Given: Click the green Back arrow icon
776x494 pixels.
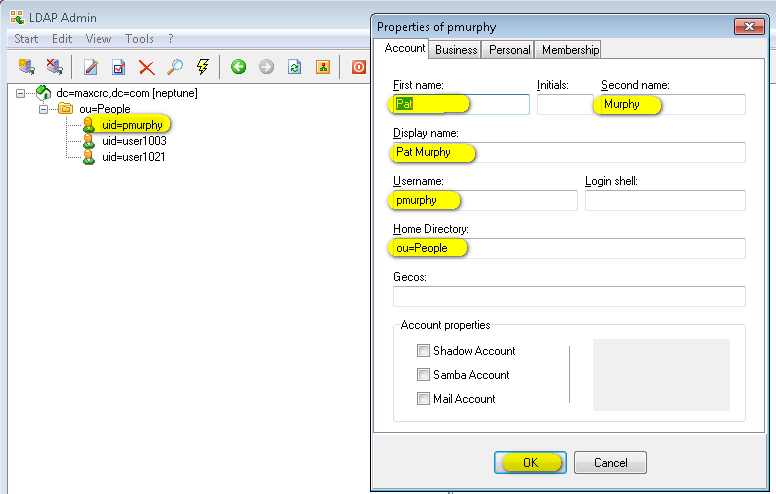Looking at the screenshot, I should tap(239, 66).
